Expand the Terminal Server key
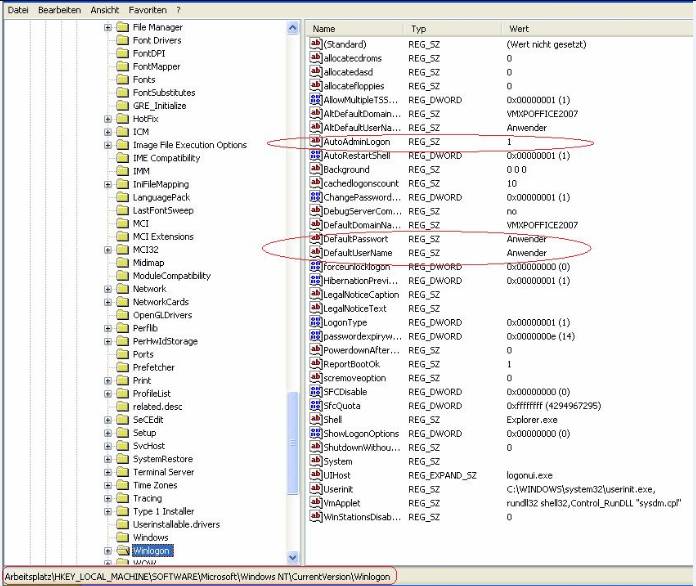This screenshot has height=586, width=696. (108, 472)
